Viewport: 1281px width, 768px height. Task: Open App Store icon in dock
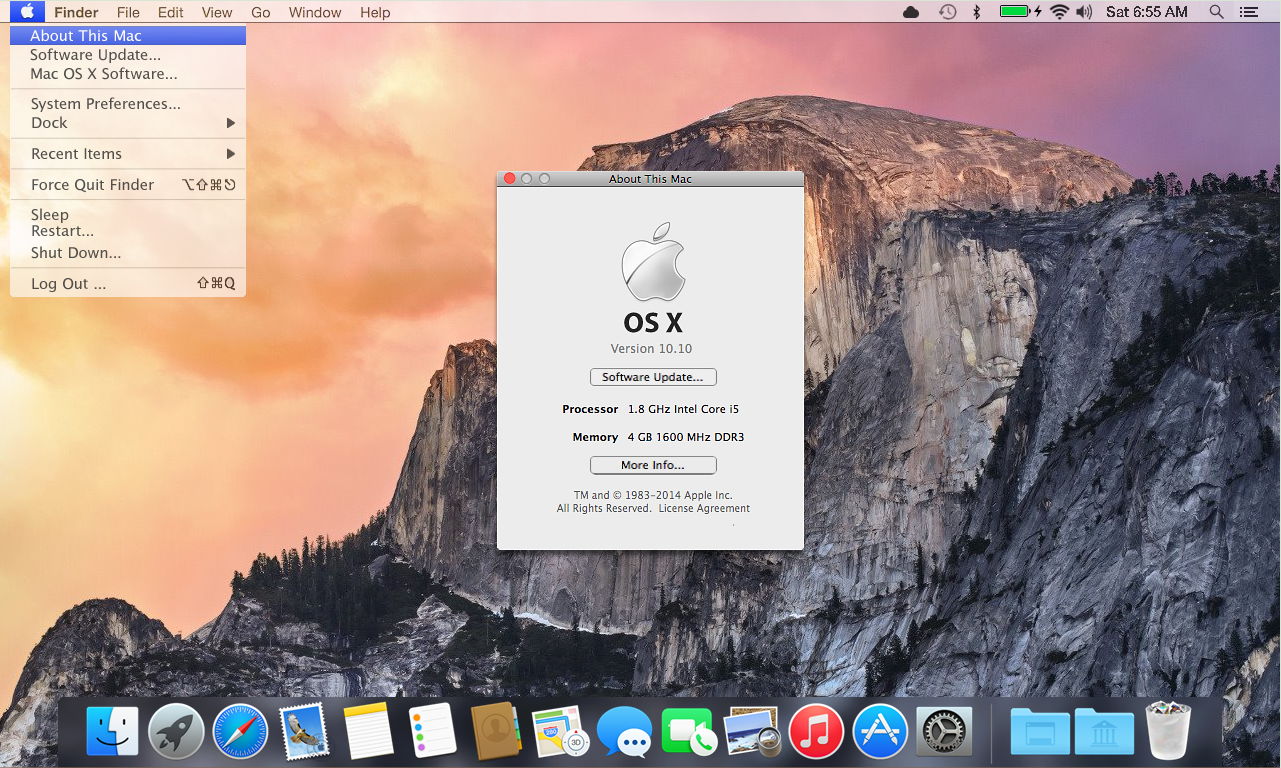click(880, 731)
